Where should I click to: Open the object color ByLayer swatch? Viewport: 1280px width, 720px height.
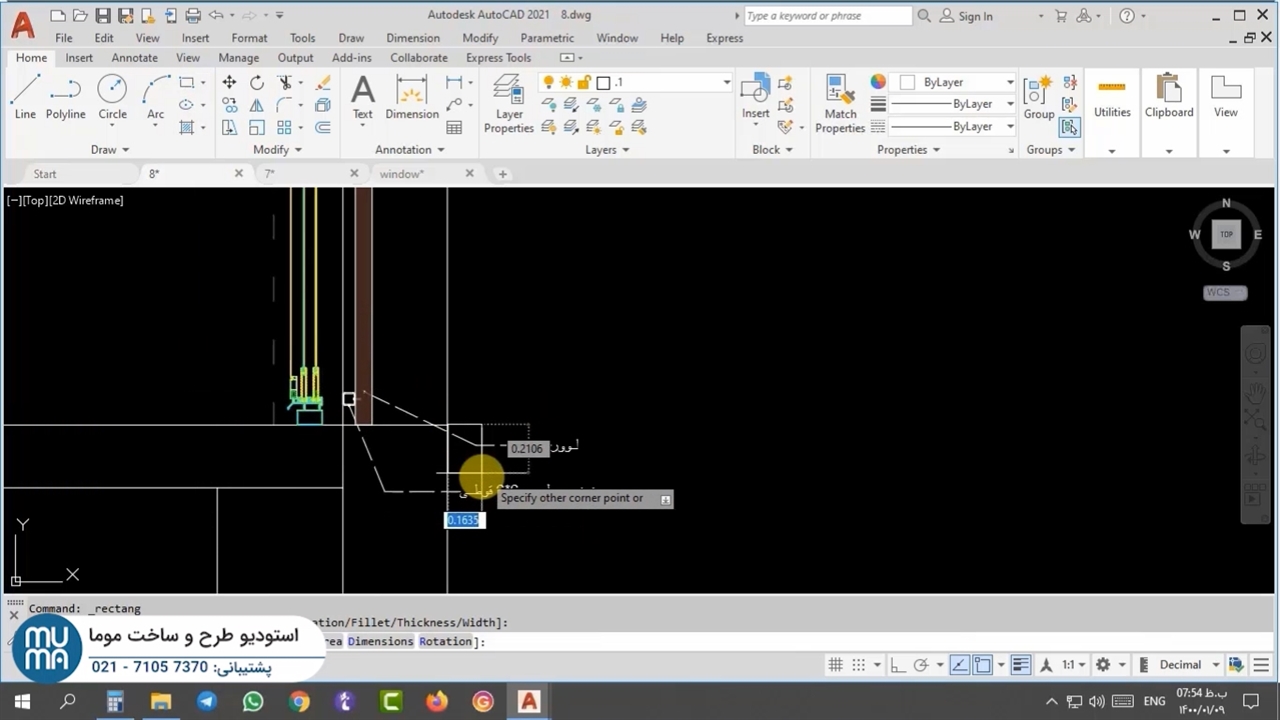pyautogui.click(x=908, y=83)
